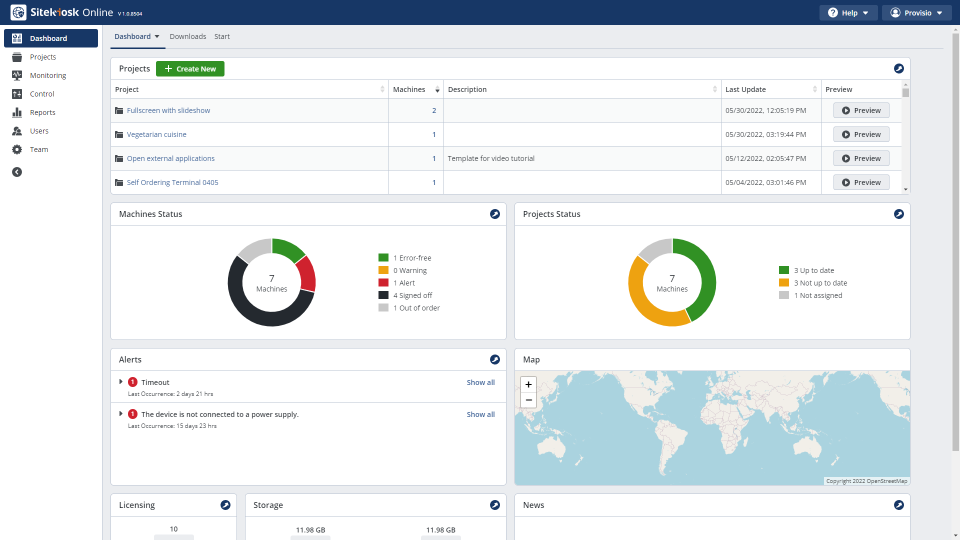Open the Provisio user dropdown
Viewport: 960px width, 540px height.
[x=916, y=13]
